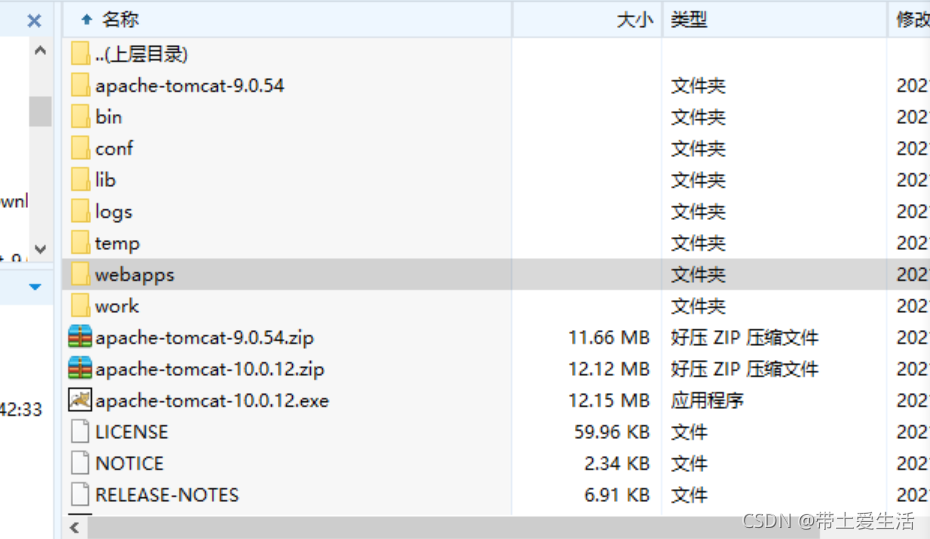
Task: Close the left side panel with X
Action: point(34,21)
